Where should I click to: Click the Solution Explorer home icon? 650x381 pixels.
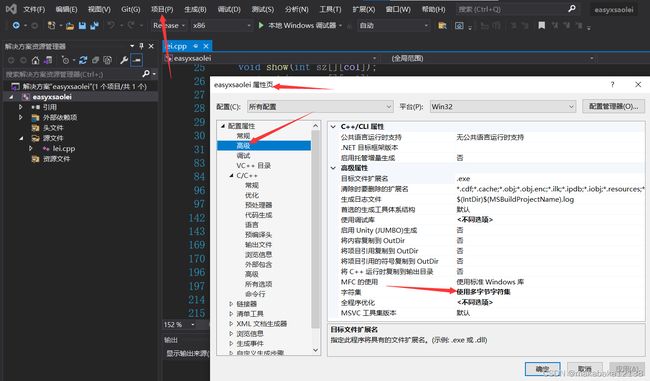point(35,61)
